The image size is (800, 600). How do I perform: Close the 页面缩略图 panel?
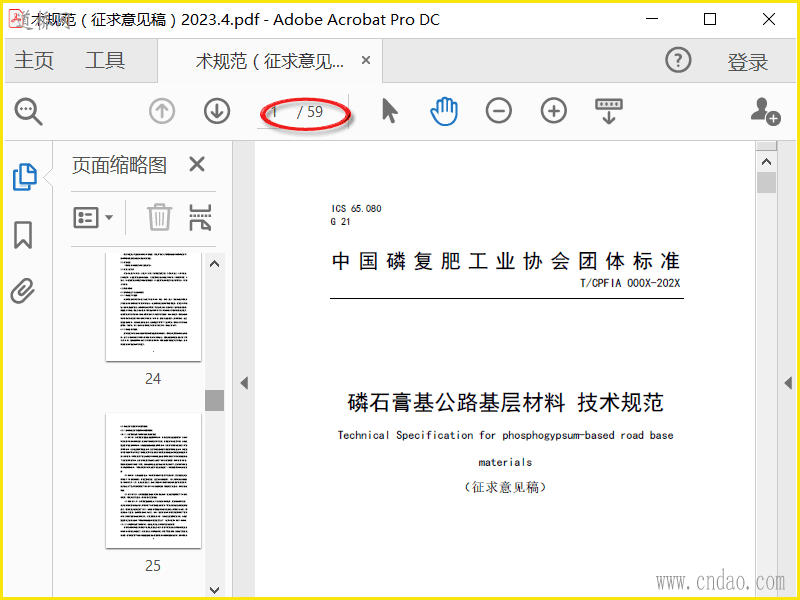click(197, 164)
